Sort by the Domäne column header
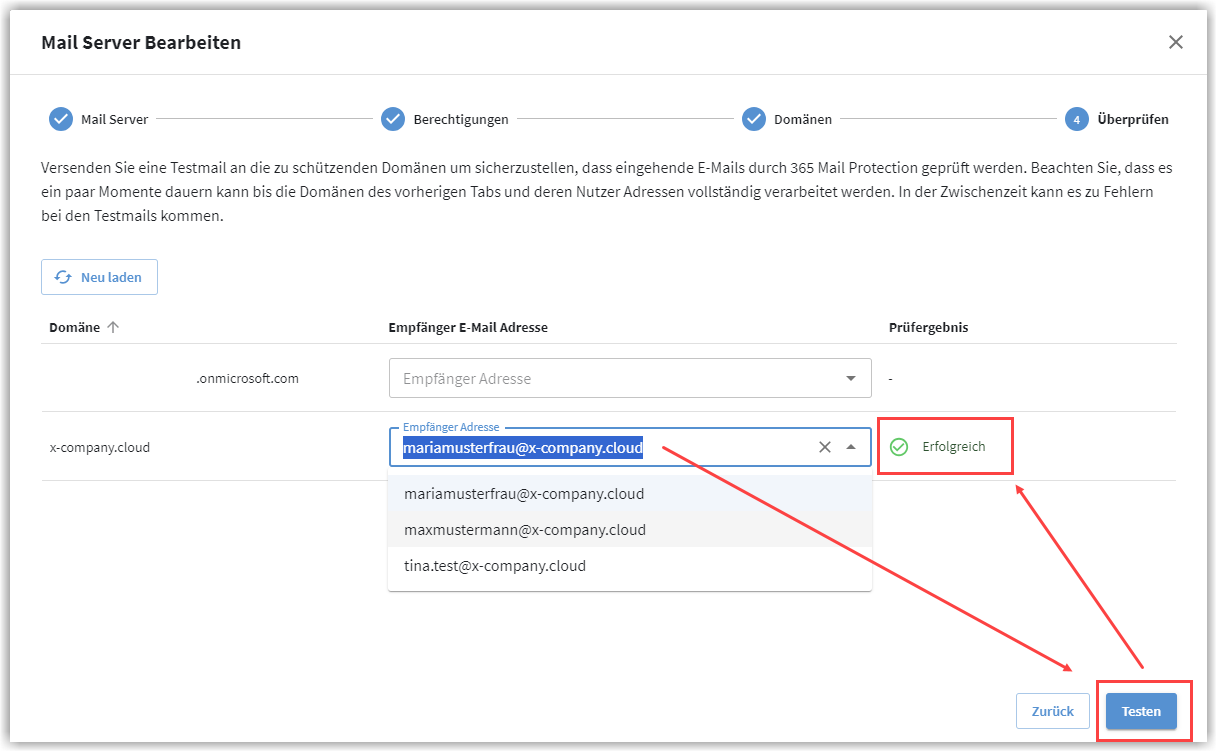This screenshot has height=752, width=1217. [x=75, y=327]
